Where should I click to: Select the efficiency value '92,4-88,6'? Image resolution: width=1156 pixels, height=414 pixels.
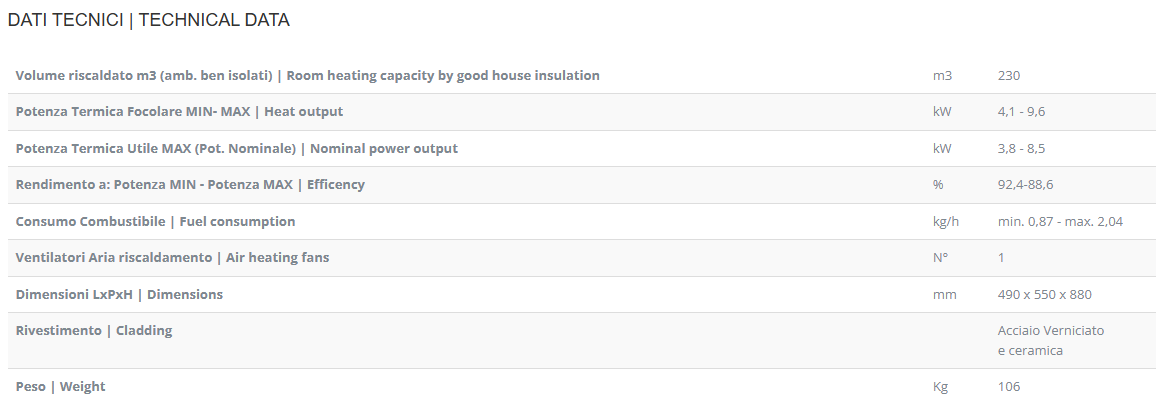tap(1026, 185)
